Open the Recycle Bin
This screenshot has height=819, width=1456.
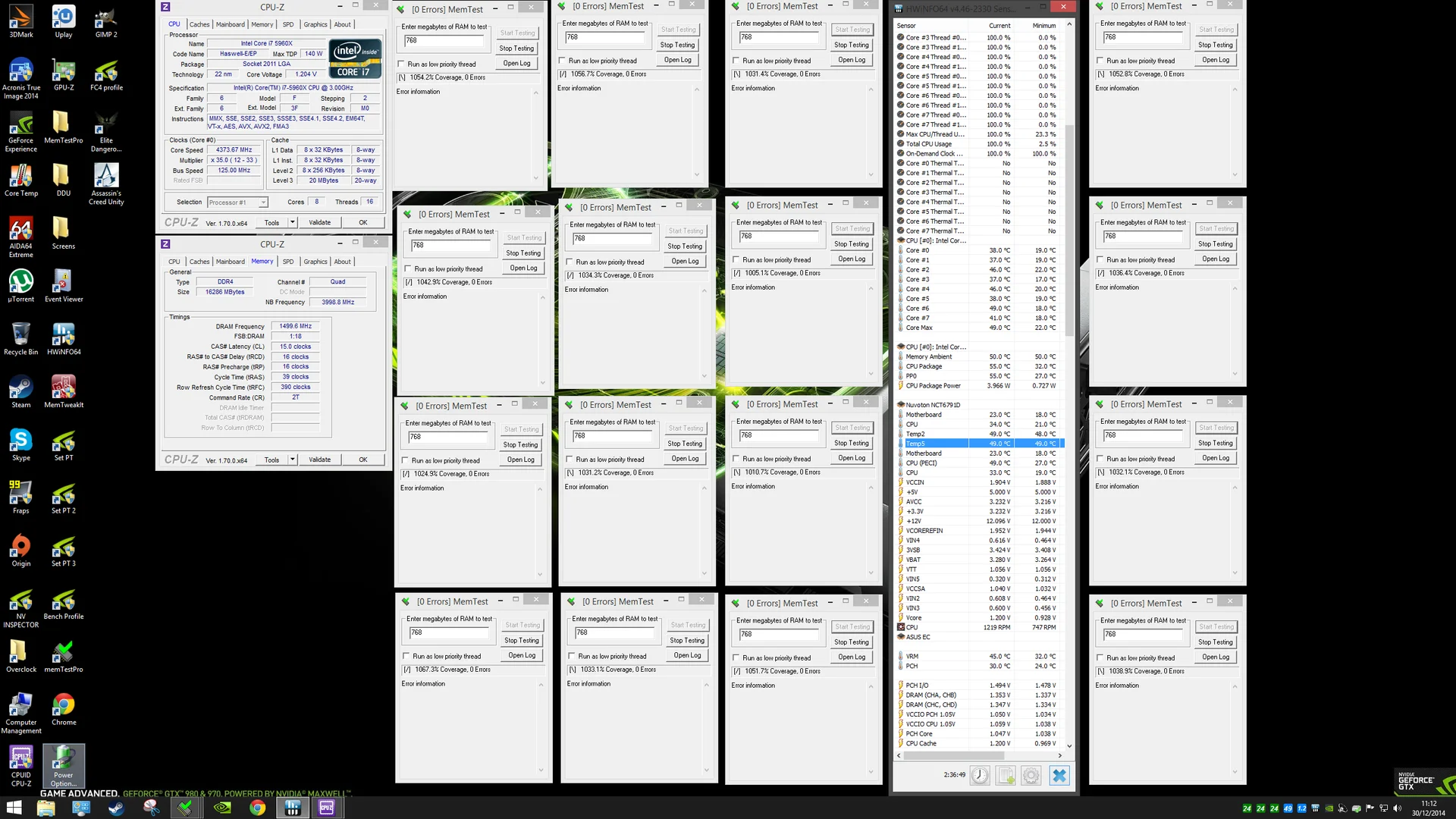(21, 339)
